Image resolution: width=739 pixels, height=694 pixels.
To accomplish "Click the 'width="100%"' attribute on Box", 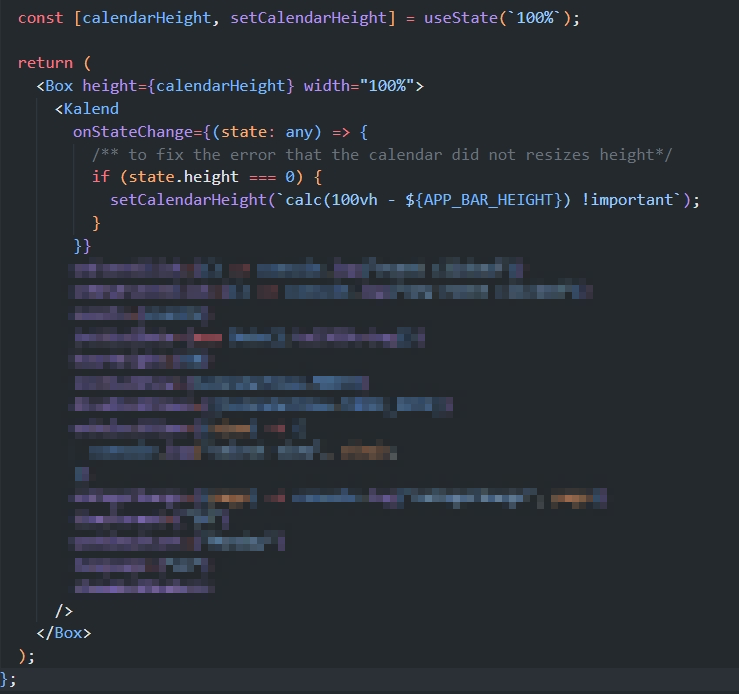I will tap(359, 86).
